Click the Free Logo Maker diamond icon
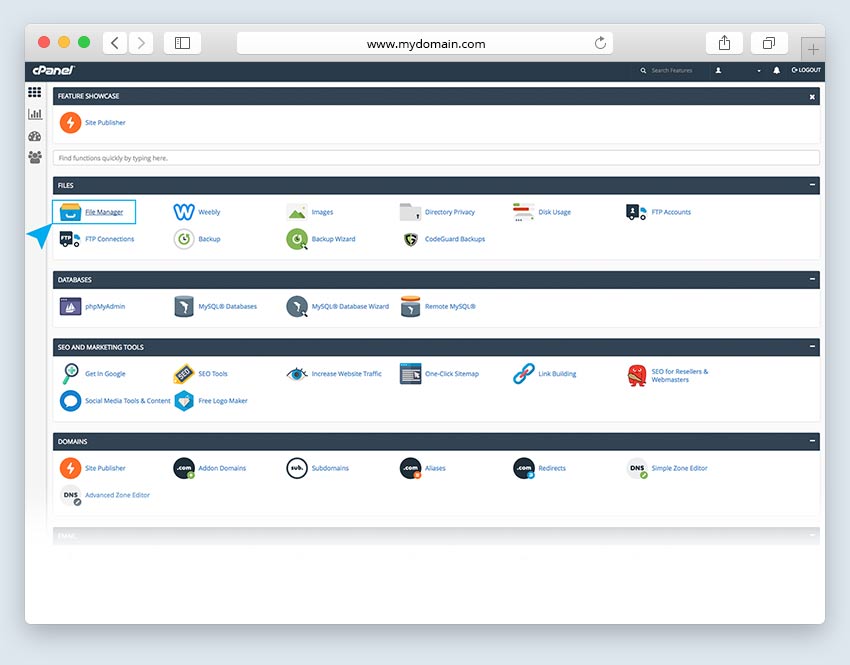Image resolution: width=850 pixels, height=665 pixels. click(183, 401)
